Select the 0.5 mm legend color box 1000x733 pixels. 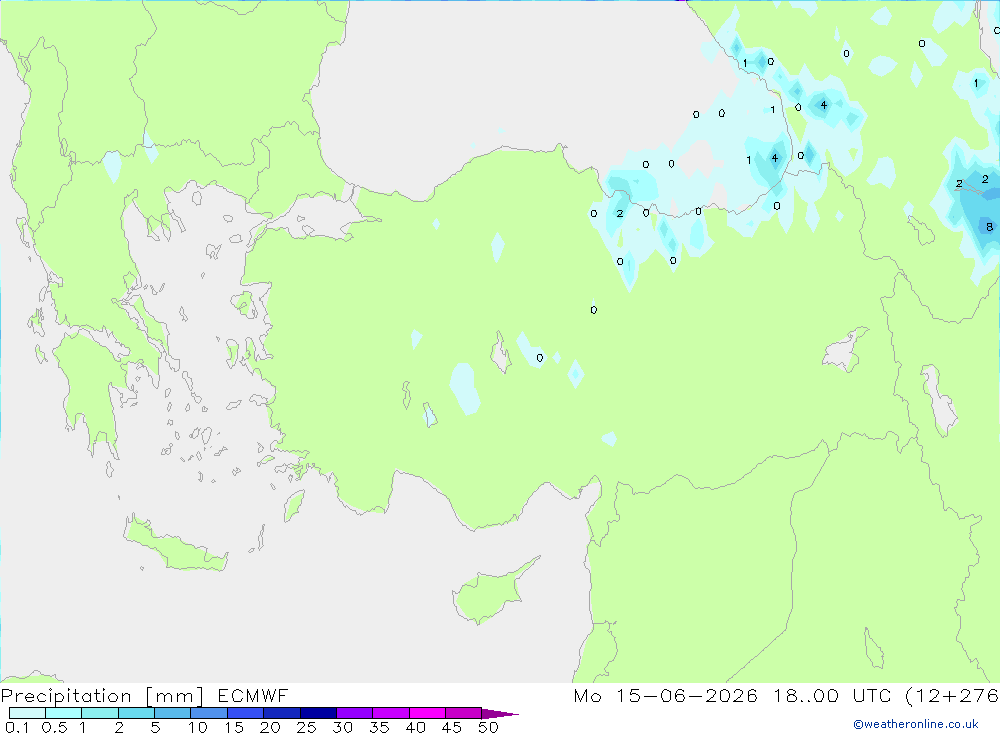pos(64,713)
